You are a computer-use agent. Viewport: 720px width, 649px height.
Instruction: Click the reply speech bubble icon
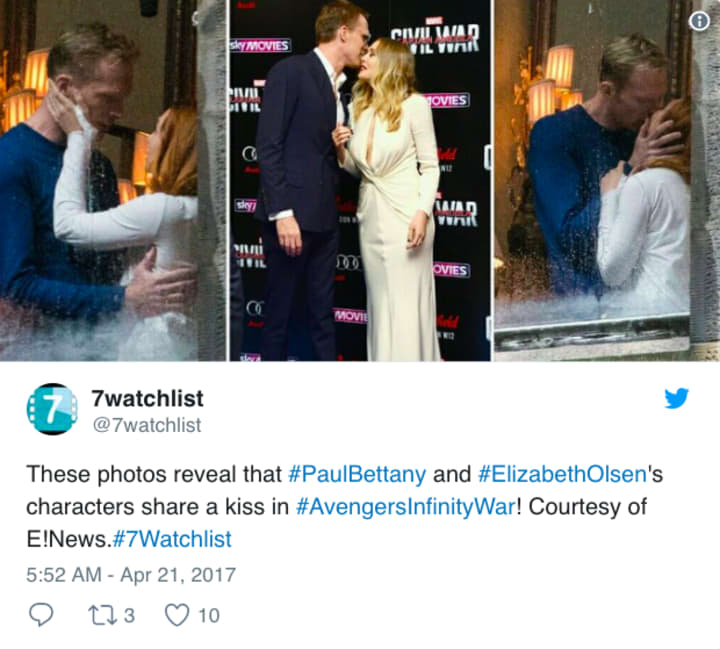41,615
